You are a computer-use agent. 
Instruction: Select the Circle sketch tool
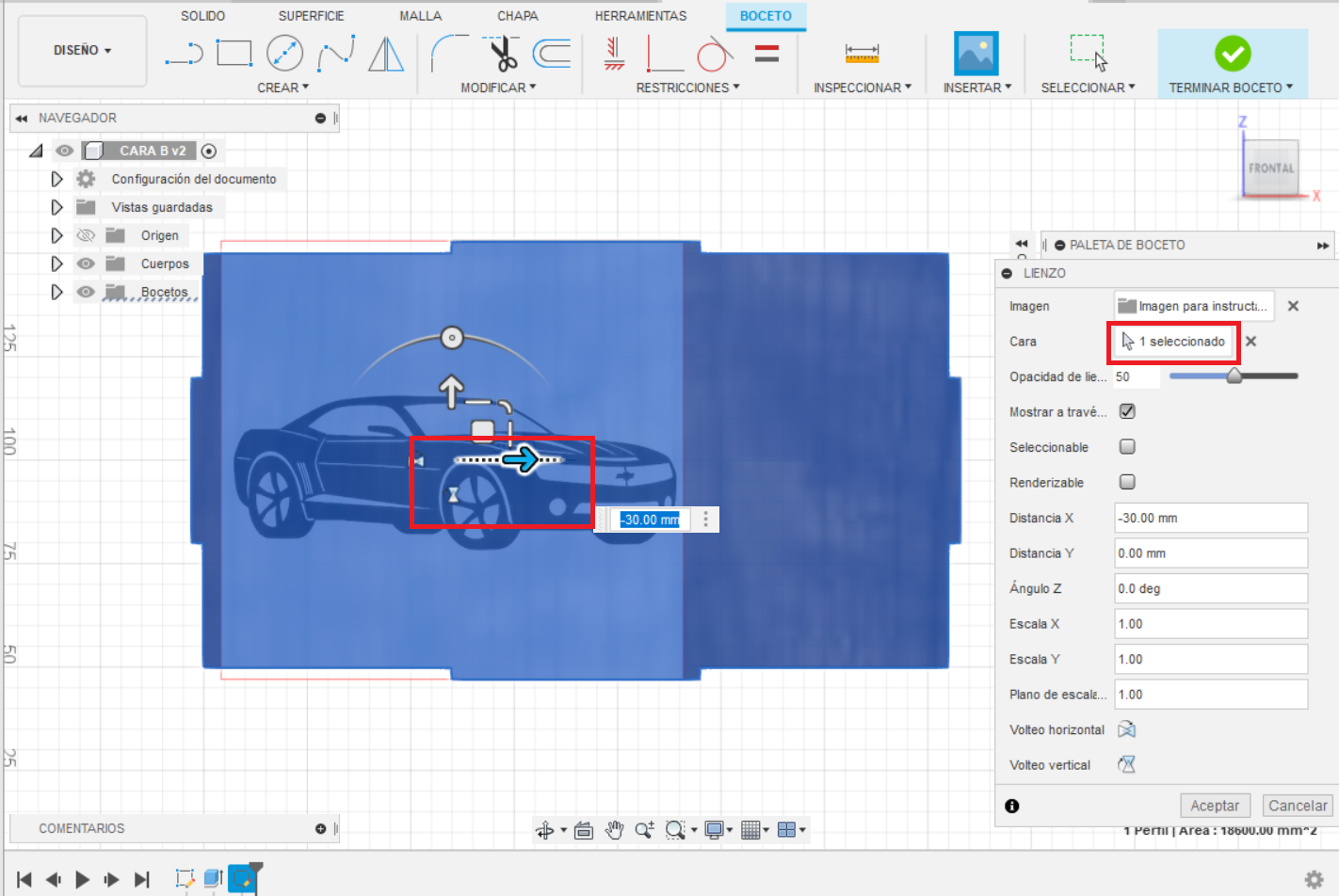click(x=284, y=54)
